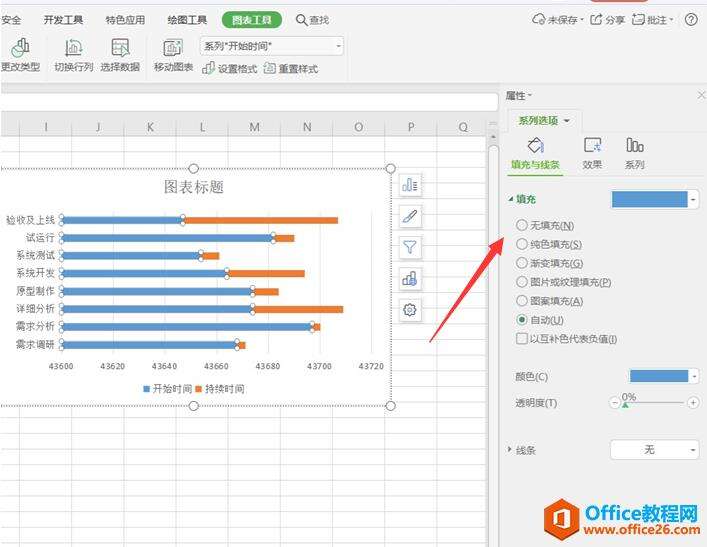Click the Switch Row/Column (切换行列) icon

(x=73, y=48)
